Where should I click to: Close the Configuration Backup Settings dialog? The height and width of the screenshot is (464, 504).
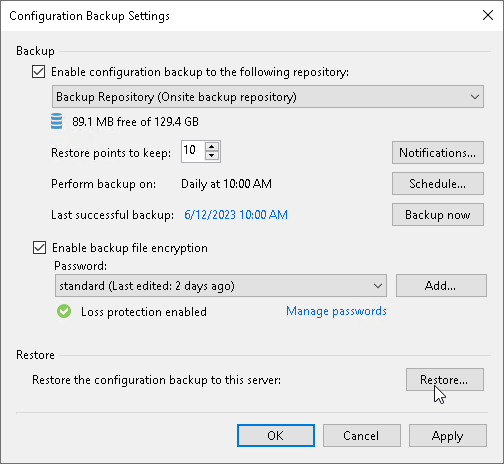488,15
